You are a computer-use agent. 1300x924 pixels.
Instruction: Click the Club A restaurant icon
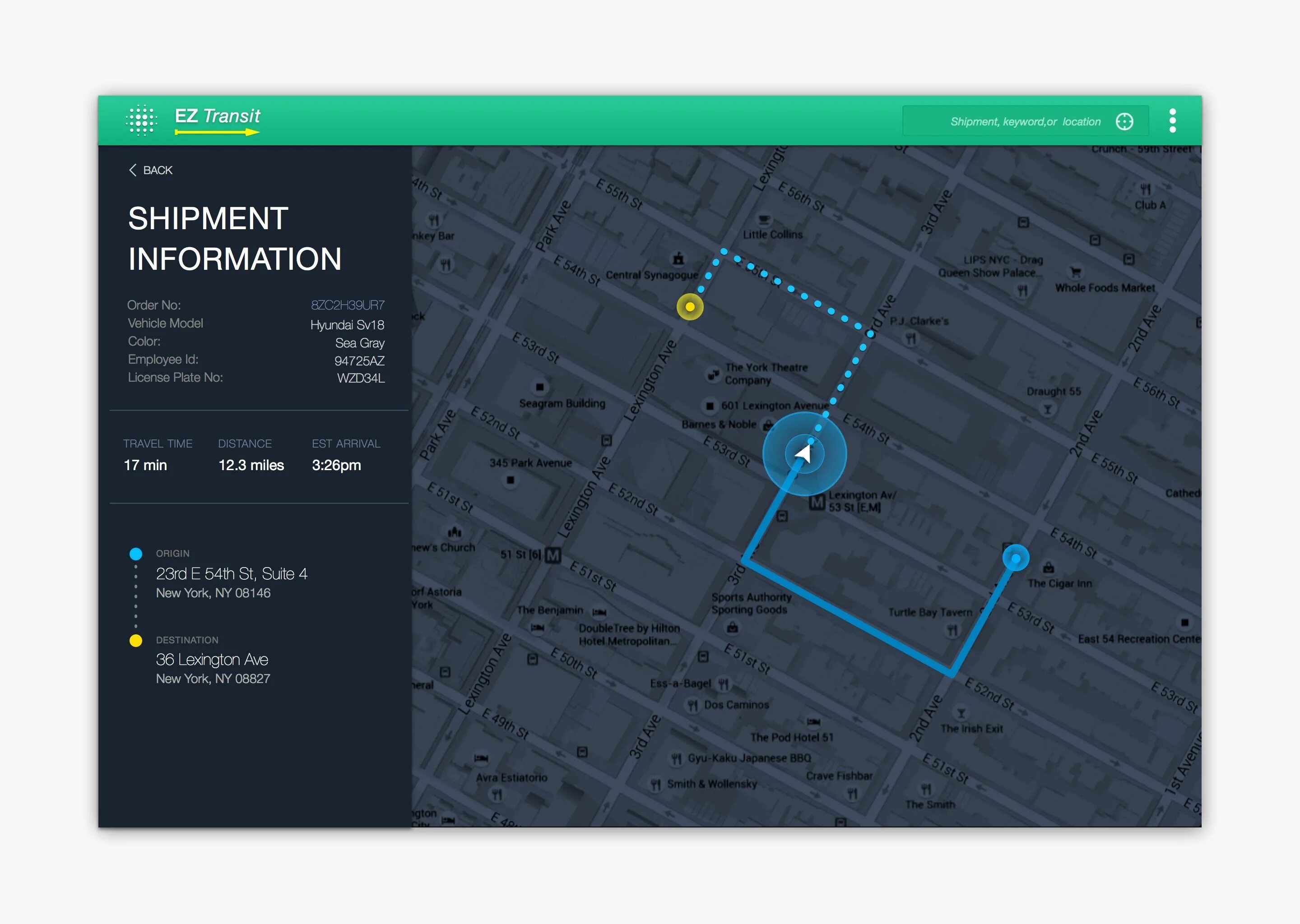point(1145,189)
